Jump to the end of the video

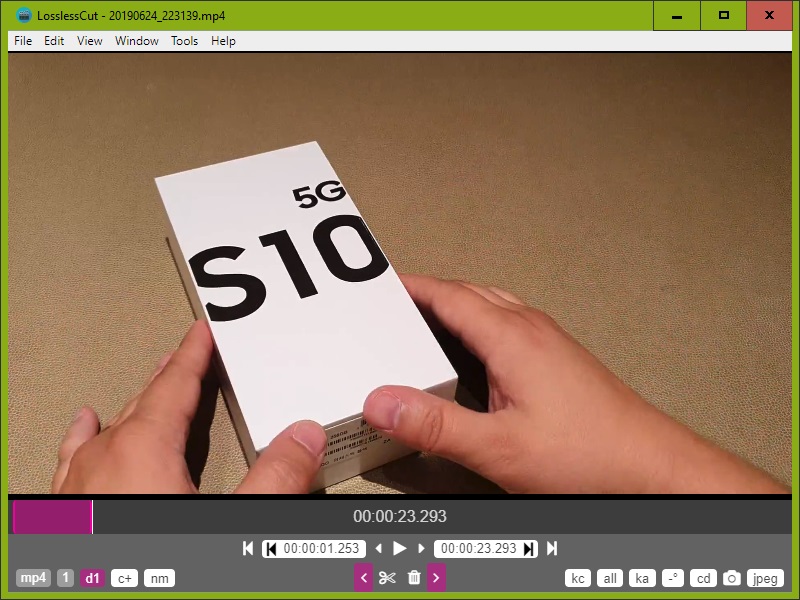tap(552, 548)
